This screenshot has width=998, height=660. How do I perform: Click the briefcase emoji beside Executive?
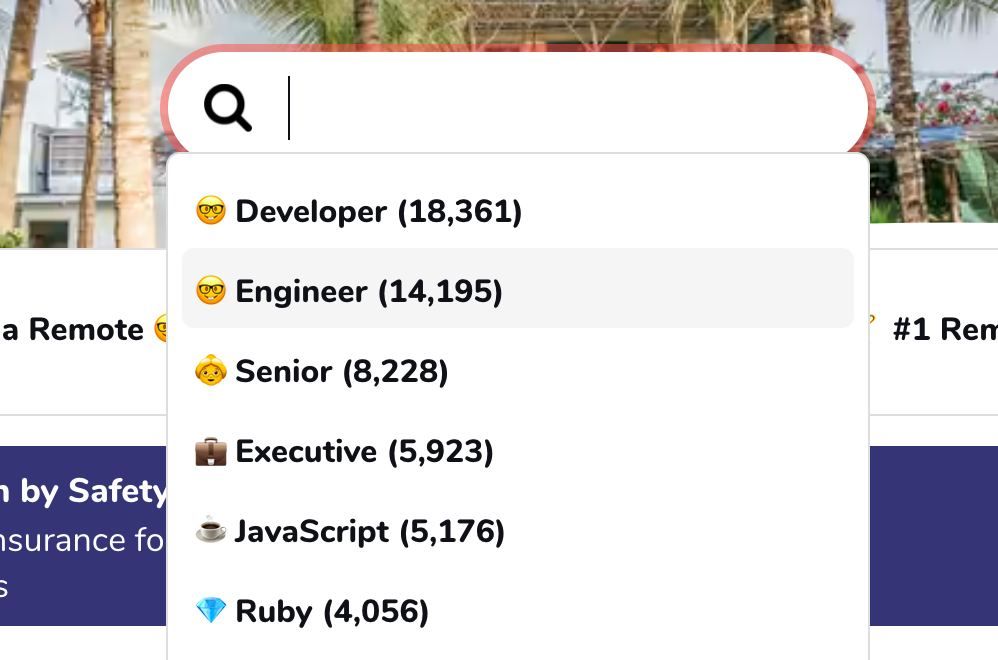[x=210, y=451]
